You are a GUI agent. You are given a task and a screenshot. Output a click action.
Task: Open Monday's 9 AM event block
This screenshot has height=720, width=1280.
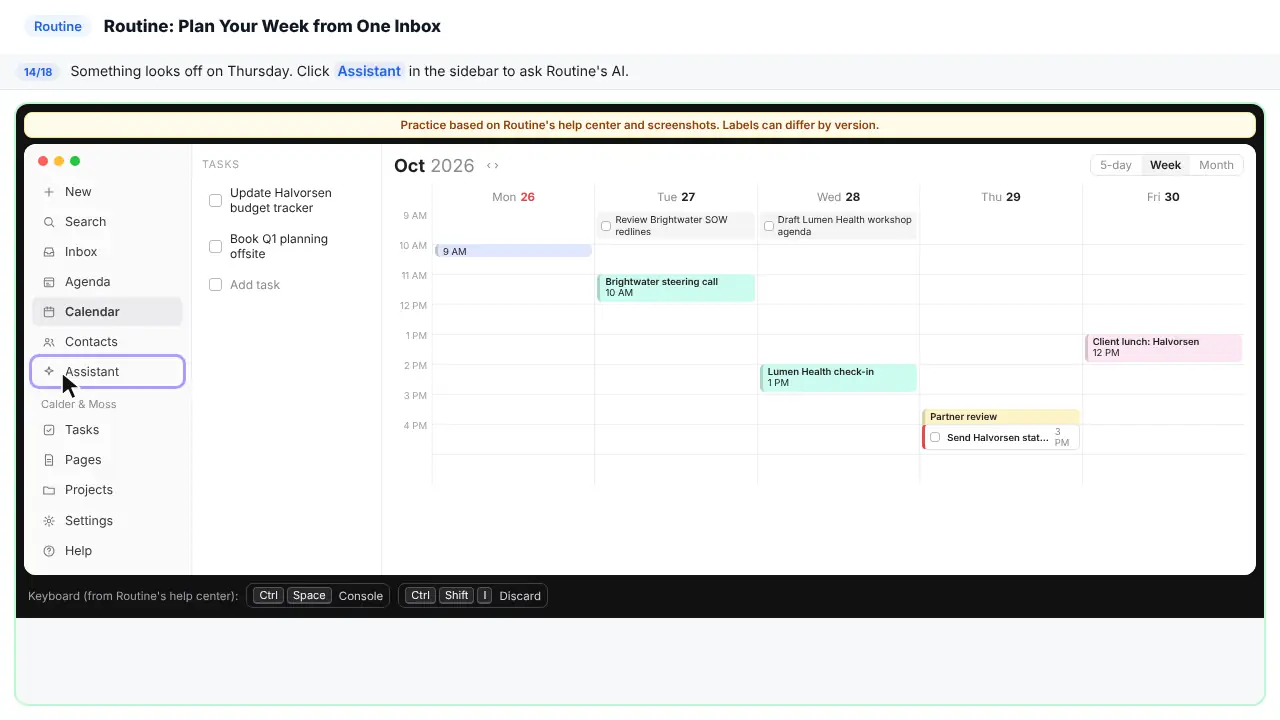pos(513,251)
